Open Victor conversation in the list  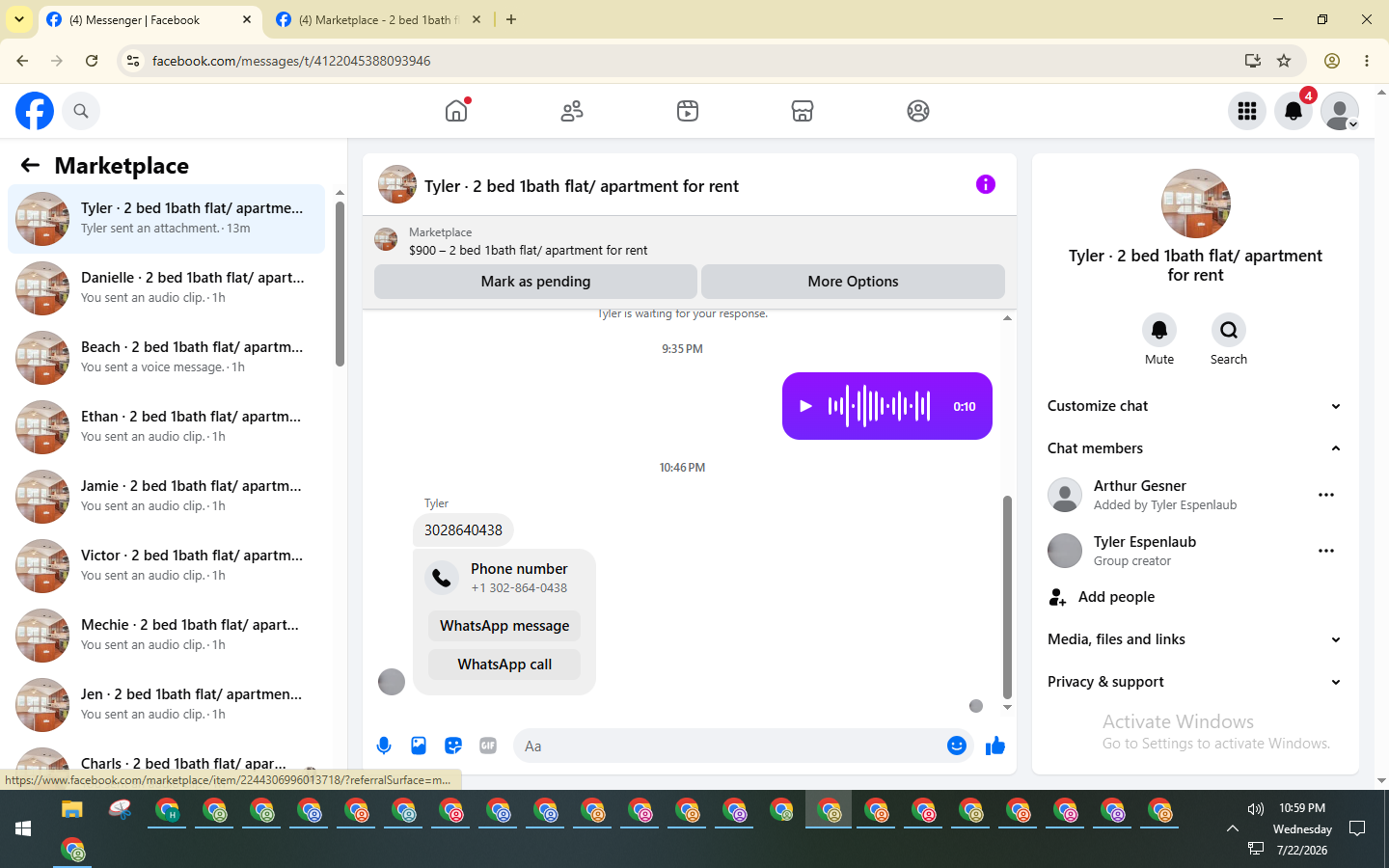pos(166,566)
